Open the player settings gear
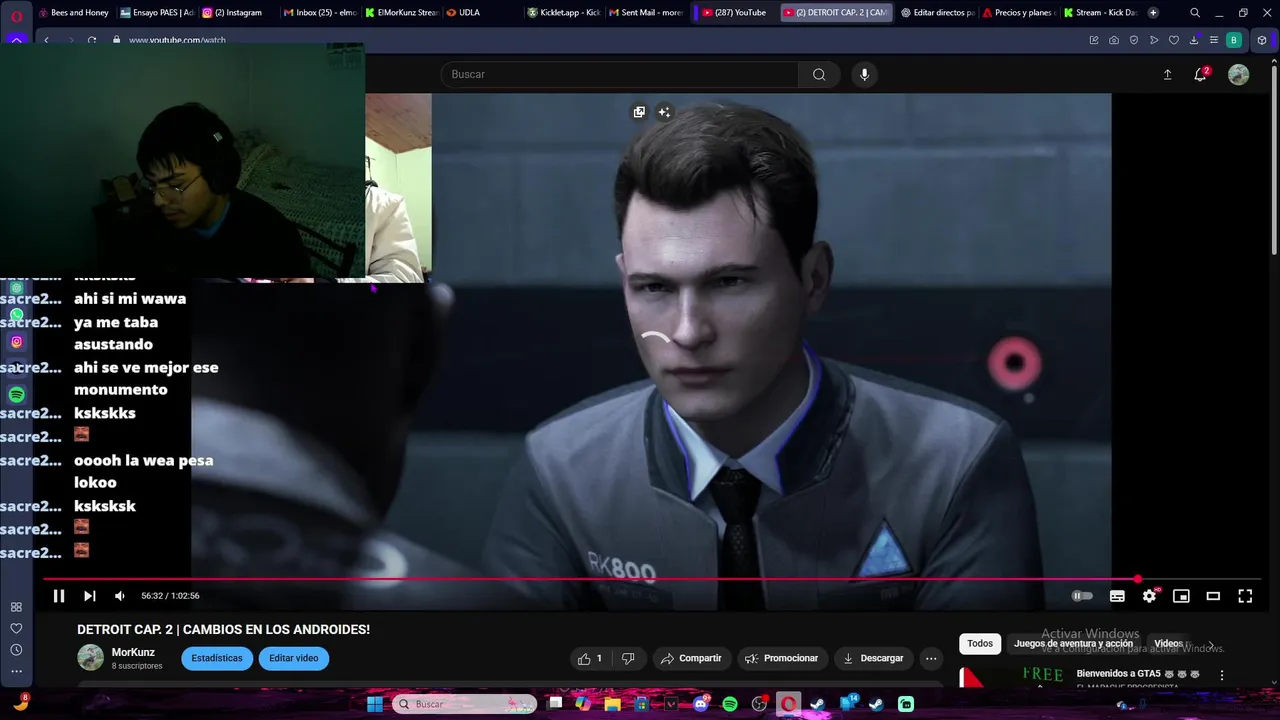The width and height of the screenshot is (1280, 720). pos(1150,596)
